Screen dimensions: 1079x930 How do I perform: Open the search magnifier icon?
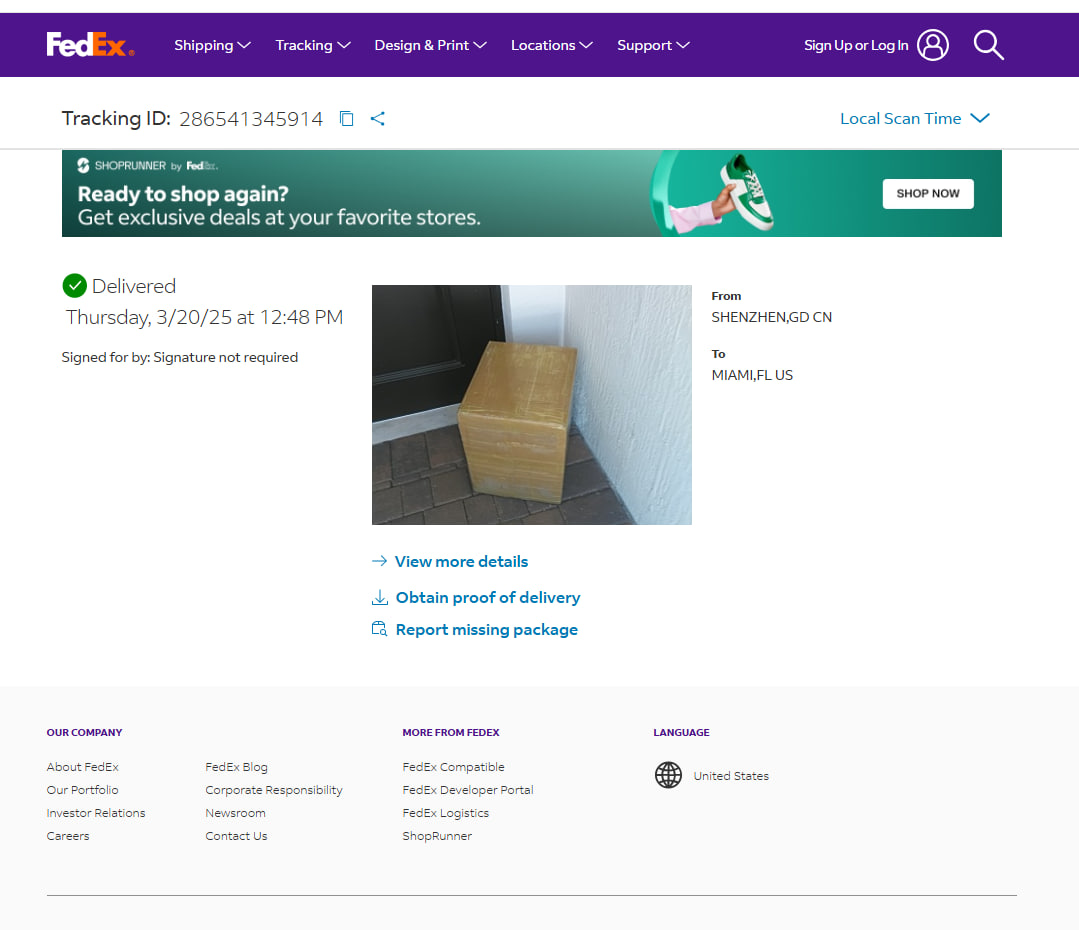988,45
